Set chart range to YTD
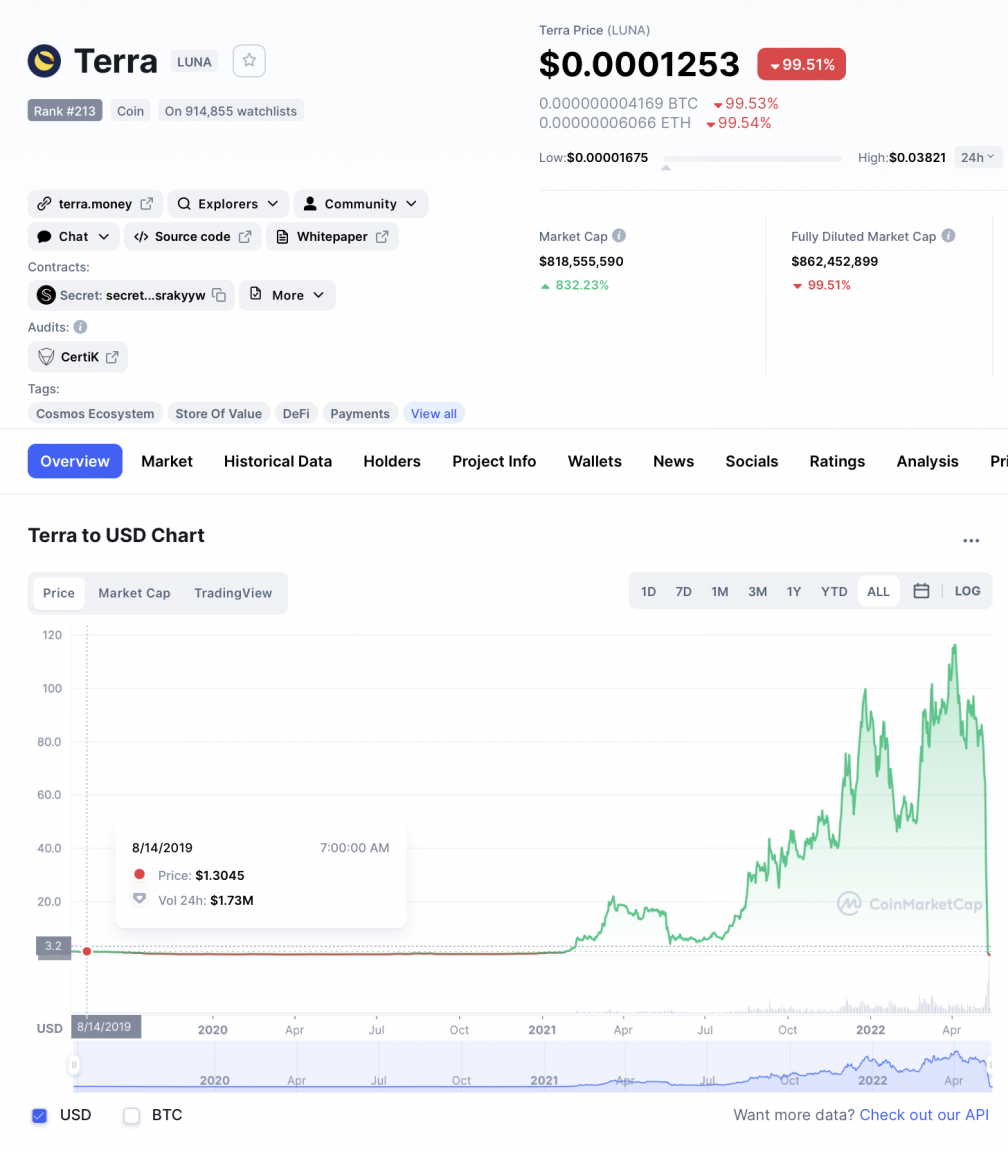 tap(834, 591)
